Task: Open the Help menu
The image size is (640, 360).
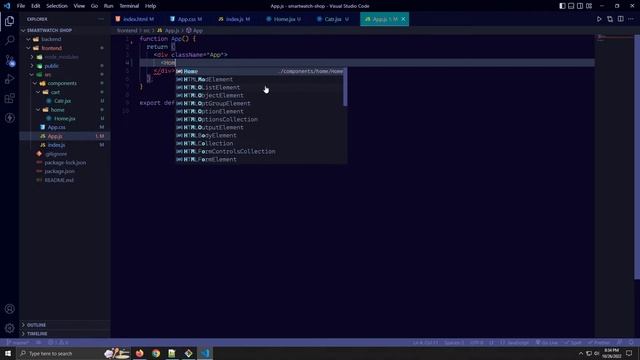Action: coord(150,6)
